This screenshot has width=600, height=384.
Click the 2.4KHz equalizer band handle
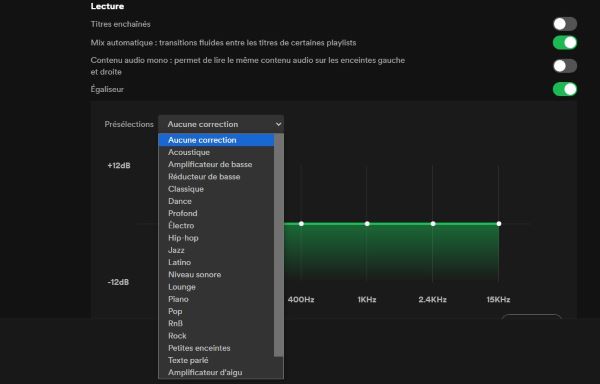[433, 224]
